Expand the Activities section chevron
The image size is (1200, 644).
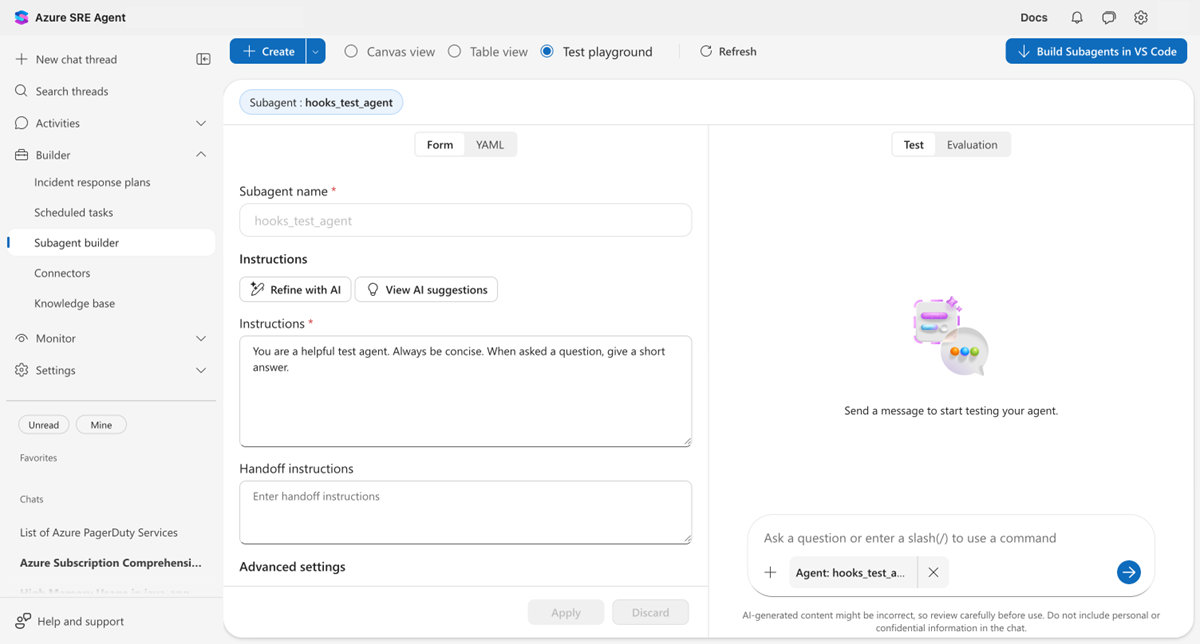201,123
